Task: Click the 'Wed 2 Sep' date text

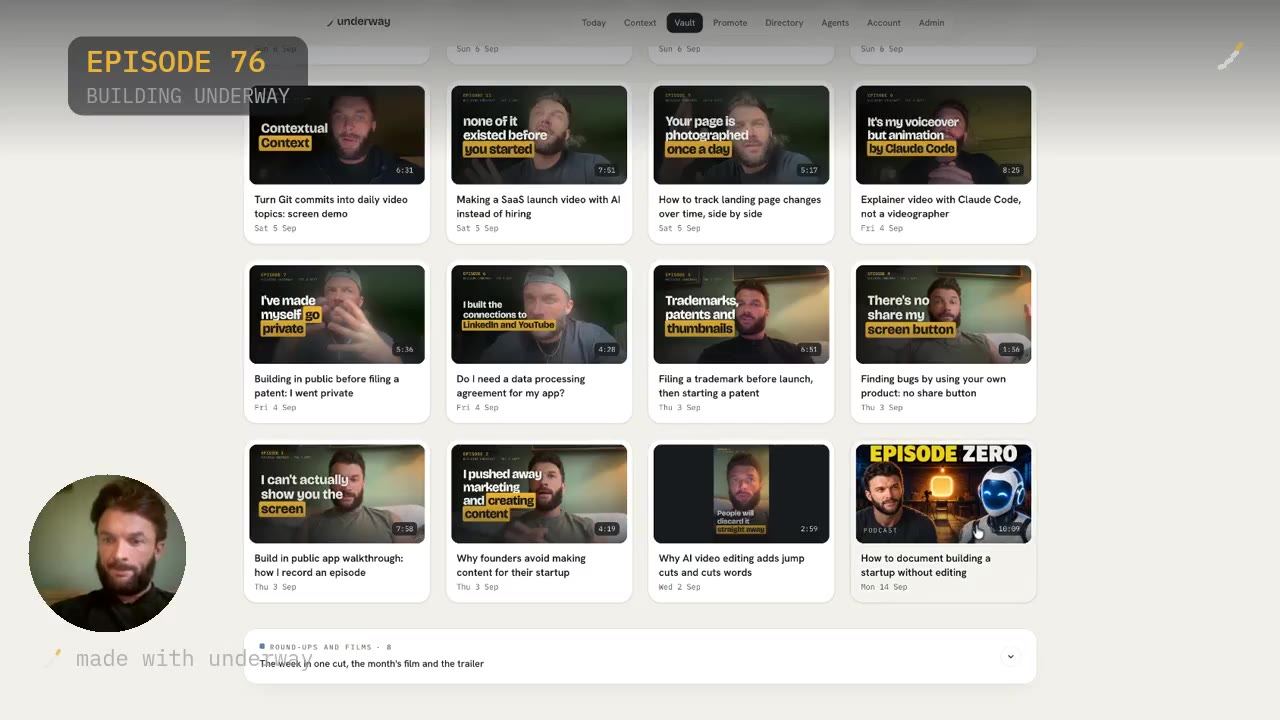Action: 680,587
